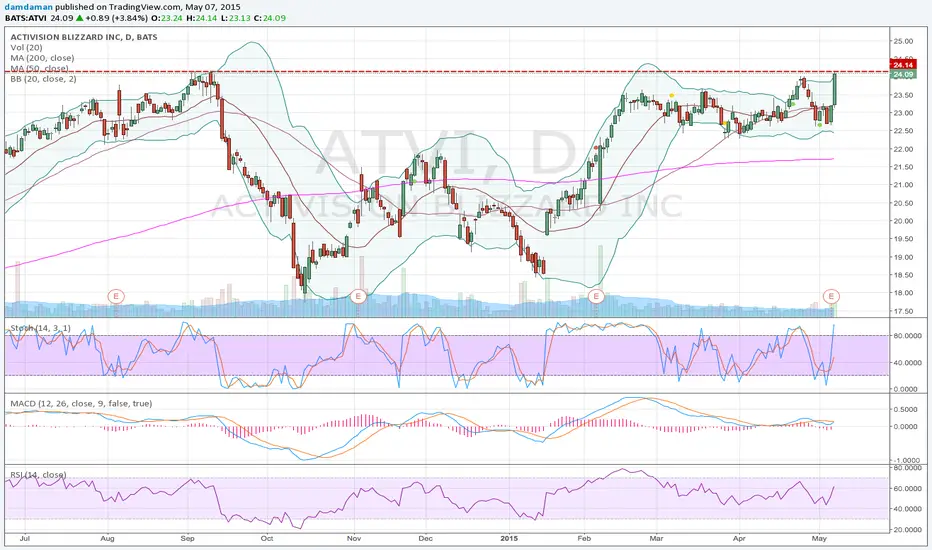Click the earnings E marker near February
Image resolution: width=932 pixels, height=550 pixels.
click(x=596, y=296)
